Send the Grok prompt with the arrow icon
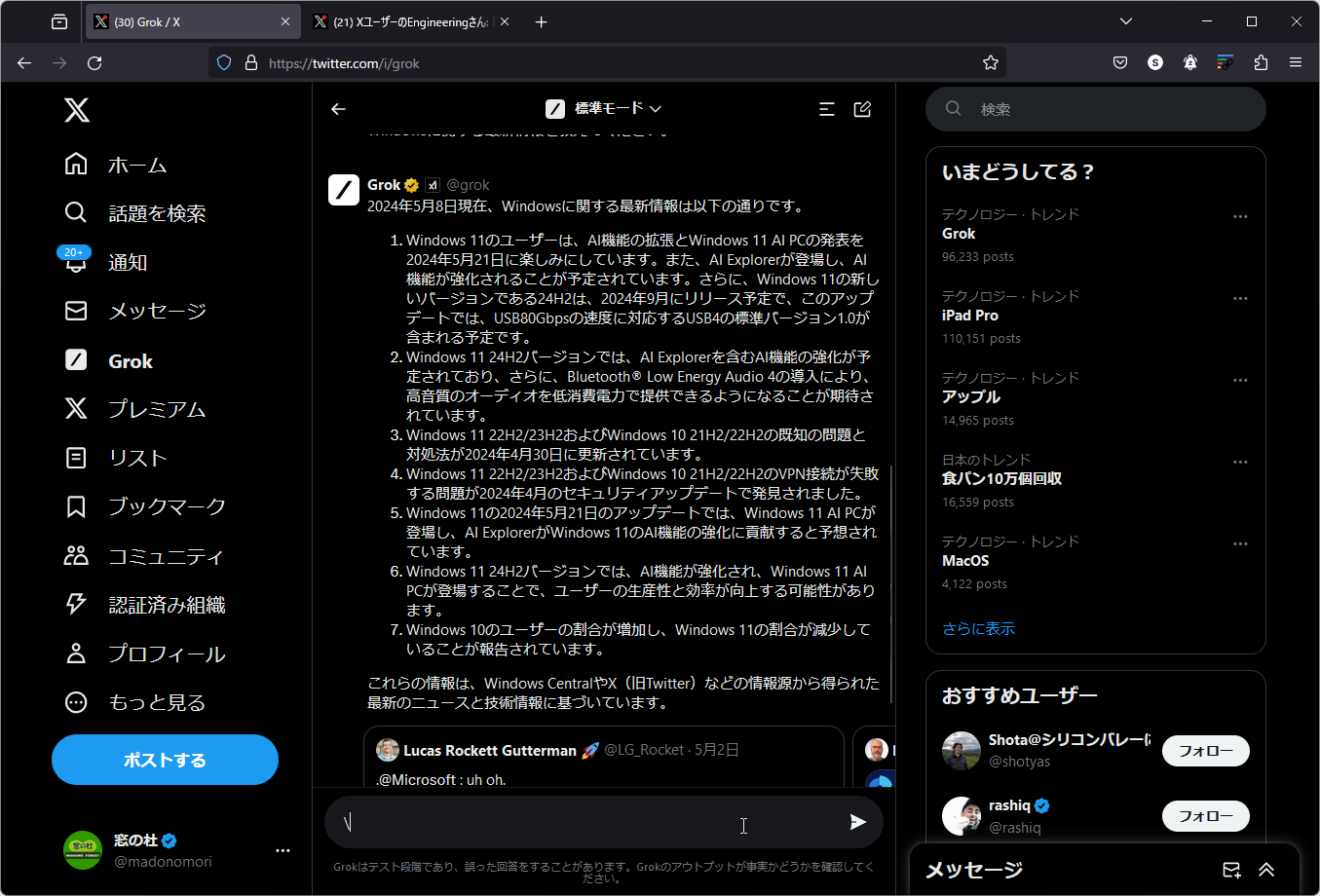Image resolution: width=1320 pixels, height=896 pixels. [858, 823]
